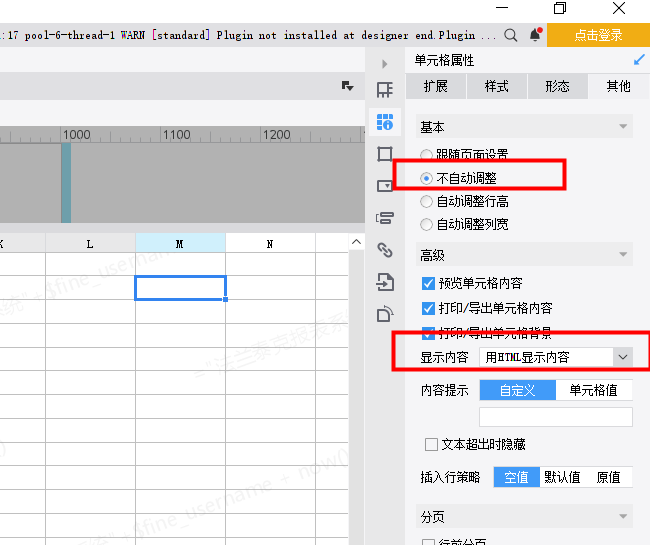Toggle 打印/导出单元格背景 checkbox
Viewport: 650px width, 545px height.
click(x=428, y=333)
